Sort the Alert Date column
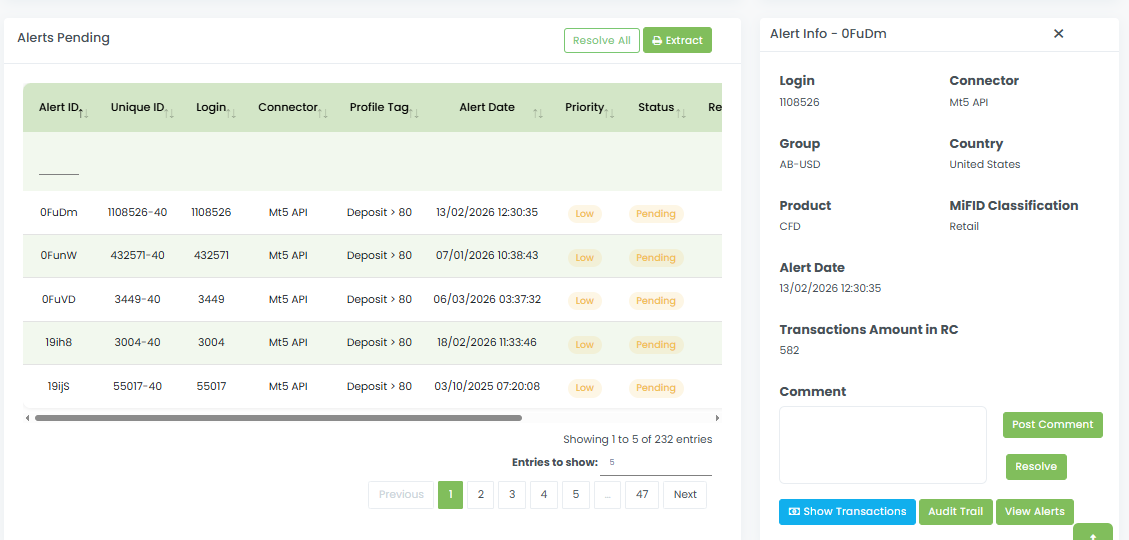This screenshot has width=1129, height=540. click(538, 113)
